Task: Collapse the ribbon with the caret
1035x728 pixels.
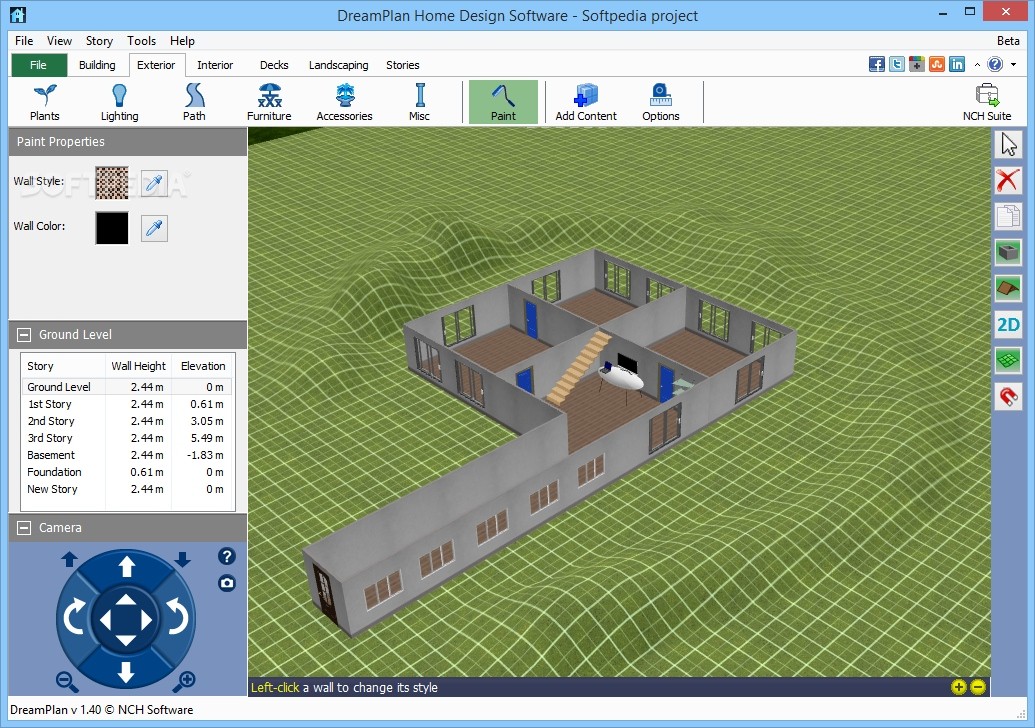Action: point(977,65)
